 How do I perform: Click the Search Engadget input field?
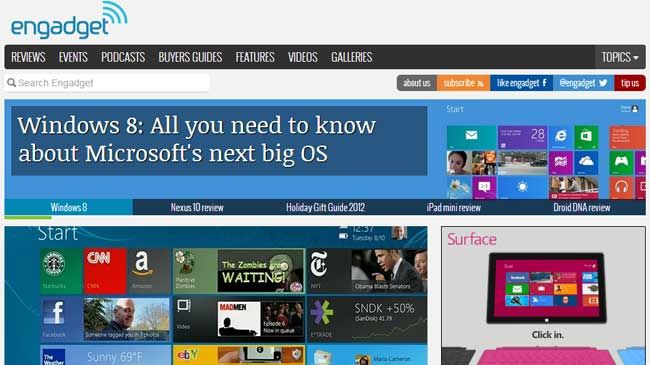[x=107, y=83]
